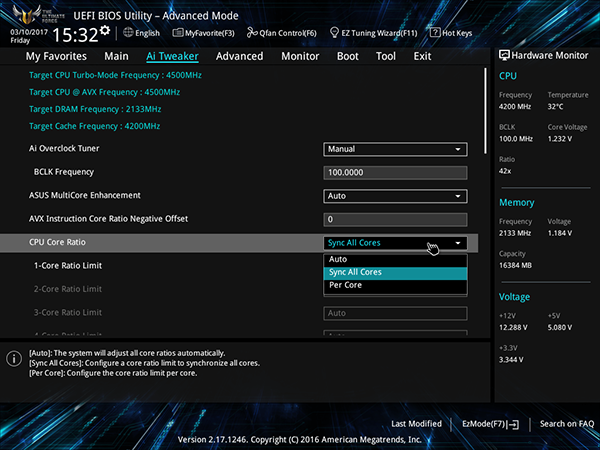The height and width of the screenshot is (450, 600).
Task: Click Target CPU @ AVX Frequency text
Action: [104, 92]
